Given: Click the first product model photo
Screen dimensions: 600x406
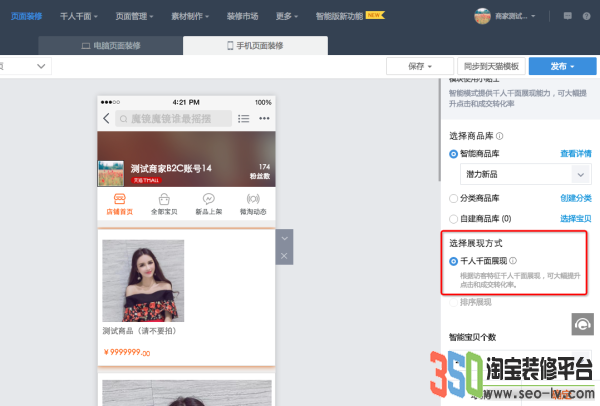Looking at the screenshot, I should (x=143, y=281).
